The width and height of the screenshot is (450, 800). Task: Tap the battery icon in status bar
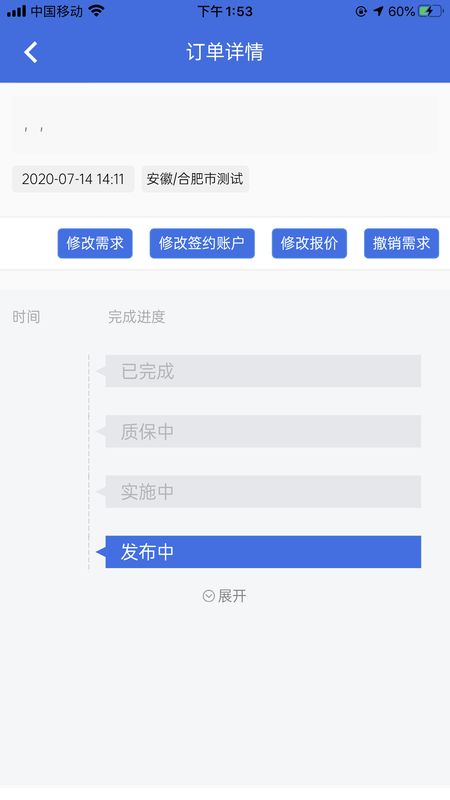431,11
